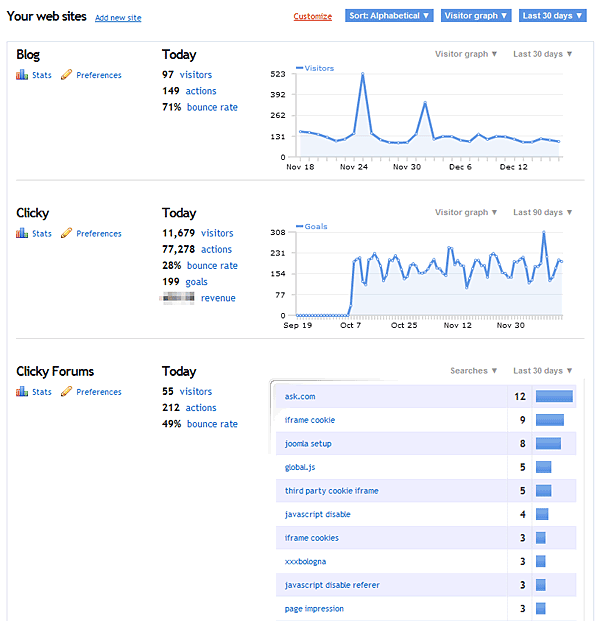Open Clicky Preferences link
The image size is (600, 621).
[99, 233]
